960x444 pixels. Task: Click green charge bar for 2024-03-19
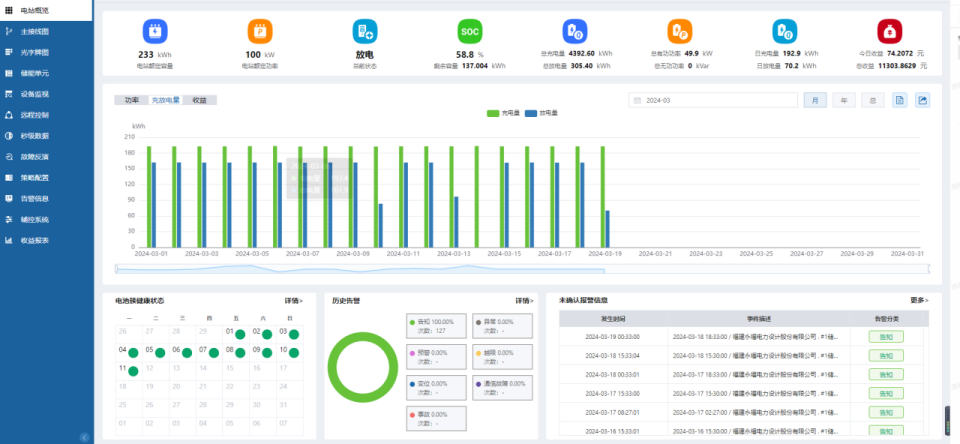pyautogui.click(x=603, y=197)
